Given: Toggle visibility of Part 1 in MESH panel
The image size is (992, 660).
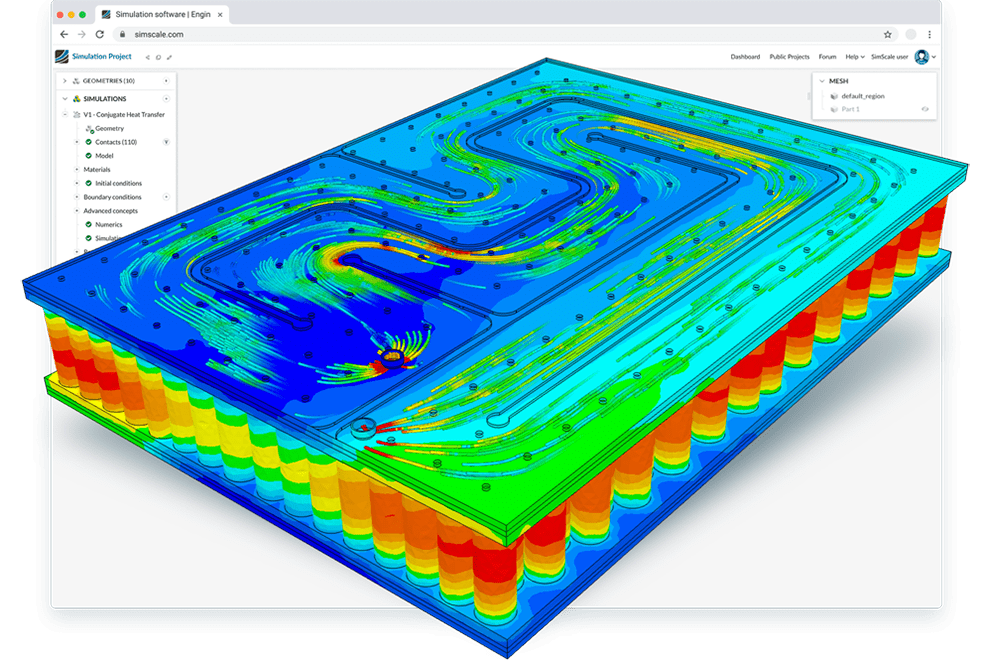Looking at the screenshot, I should point(924,110).
